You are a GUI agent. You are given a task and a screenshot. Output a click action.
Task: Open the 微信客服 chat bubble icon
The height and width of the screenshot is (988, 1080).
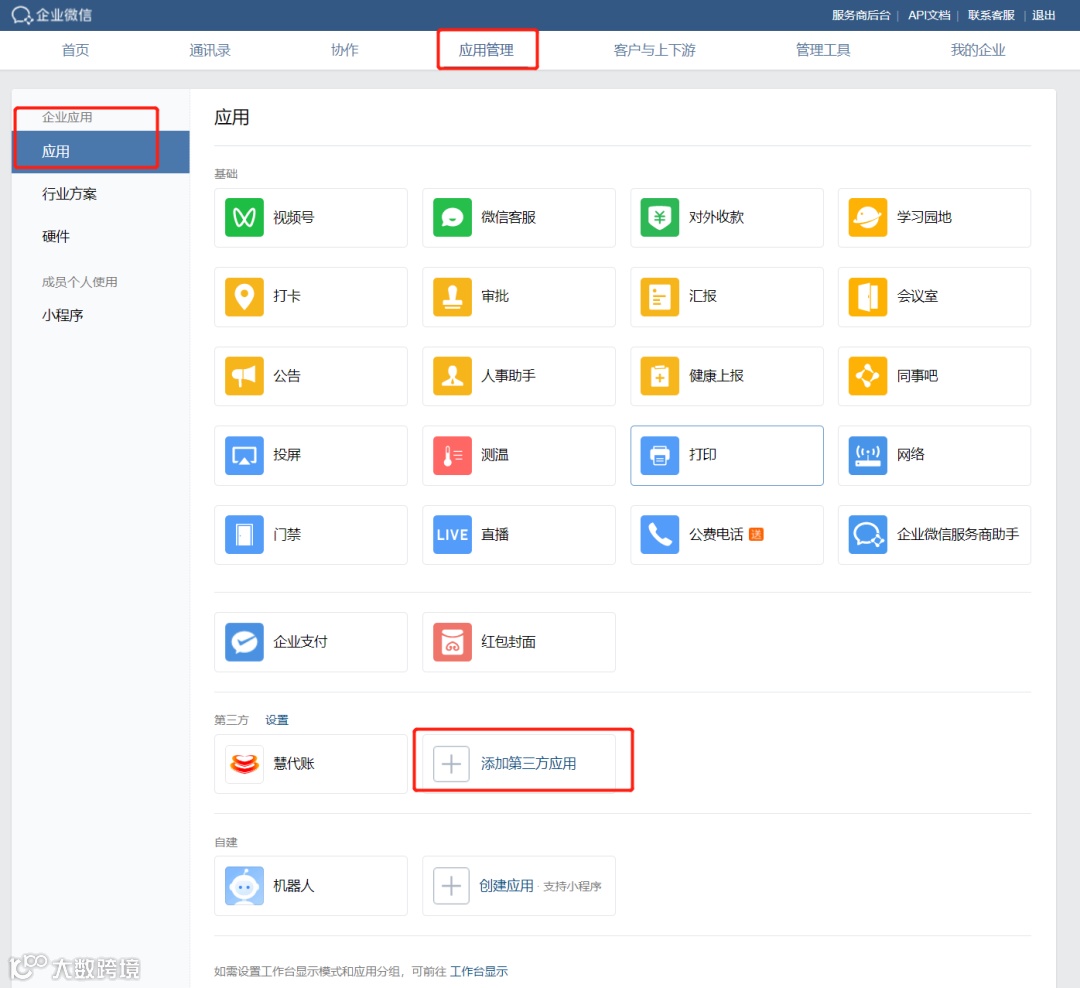point(452,218)
